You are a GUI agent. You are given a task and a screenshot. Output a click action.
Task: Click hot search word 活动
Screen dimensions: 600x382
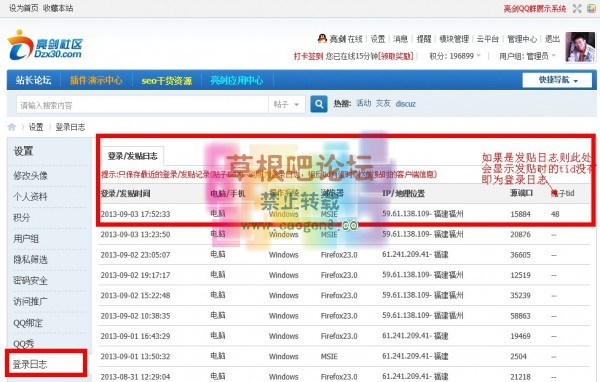[x=364, y=103]
